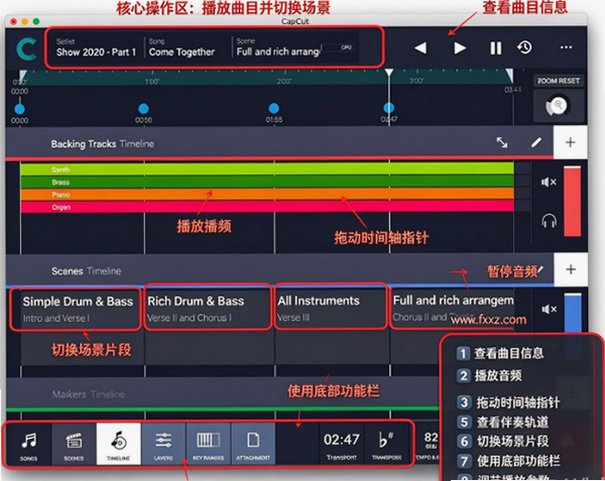This screenshot has width=605, height=481.
Task: Start playback with the play button
Action: pyautogui.click(x=460, y=48)
